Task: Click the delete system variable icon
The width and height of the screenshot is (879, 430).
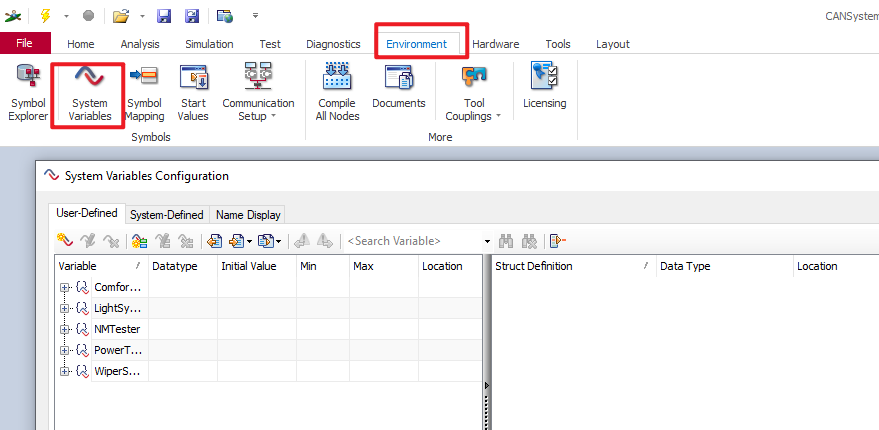Action: click(x=111, y=241)
